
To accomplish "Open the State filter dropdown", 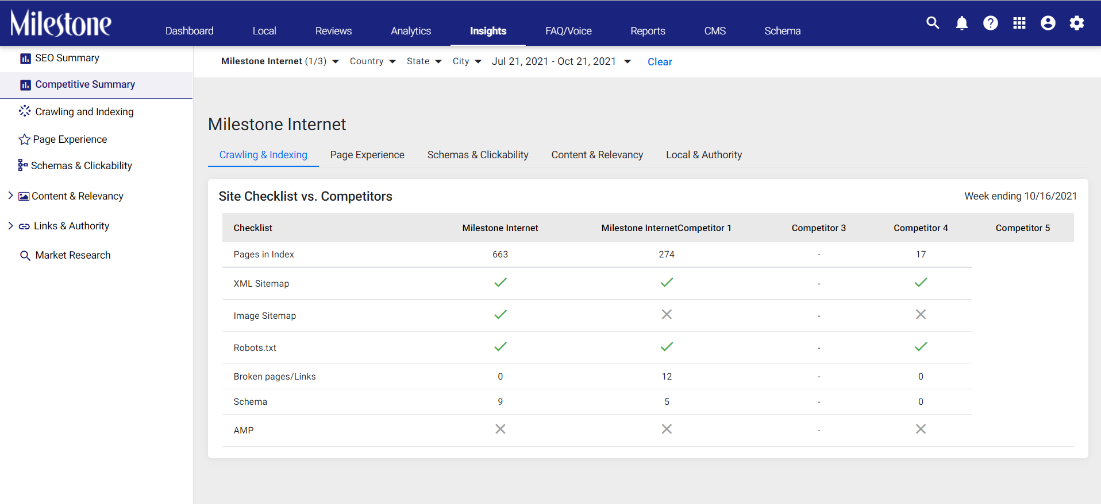I will click(424, 62).
